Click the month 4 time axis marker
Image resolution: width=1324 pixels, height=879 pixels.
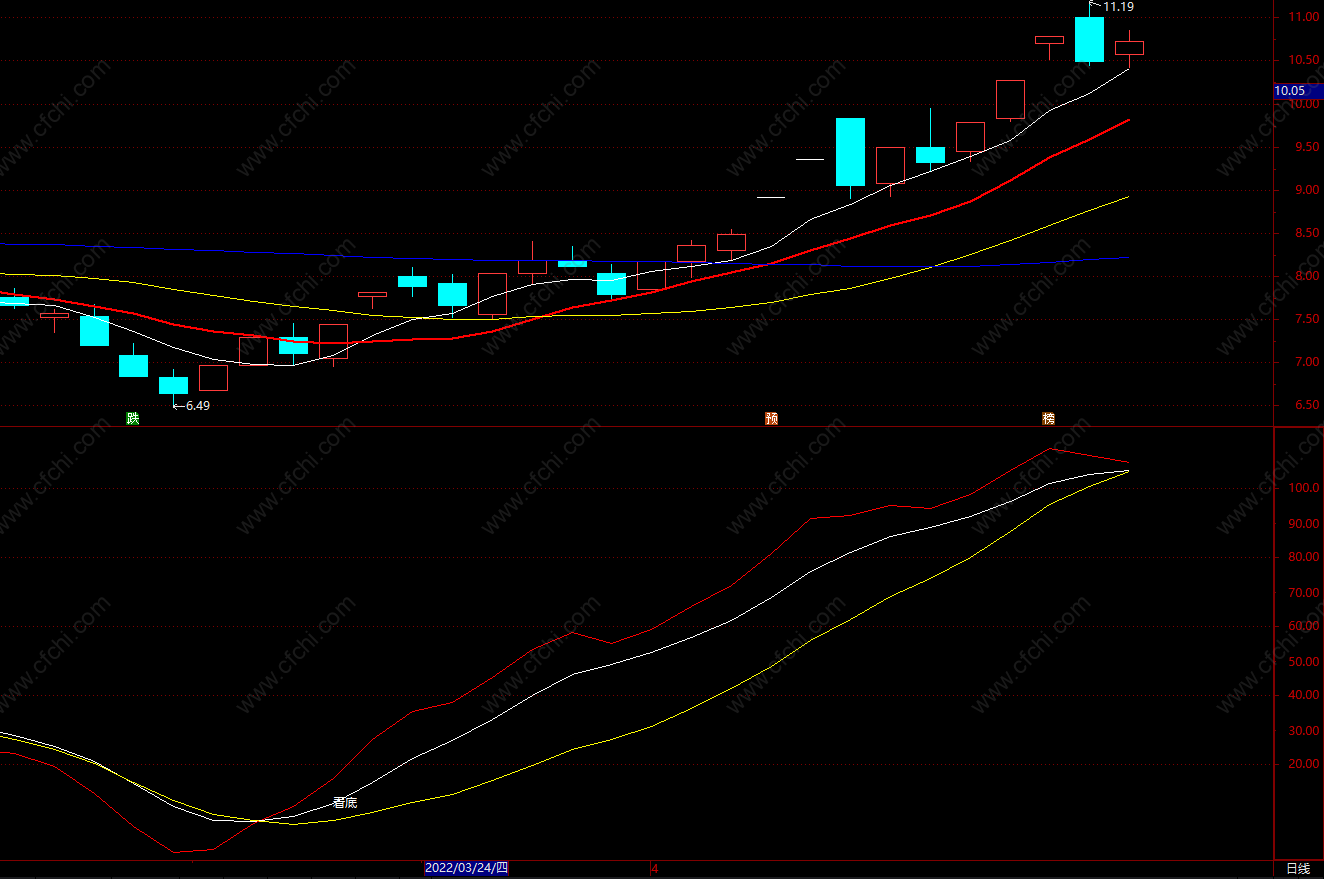coord(655,869)
